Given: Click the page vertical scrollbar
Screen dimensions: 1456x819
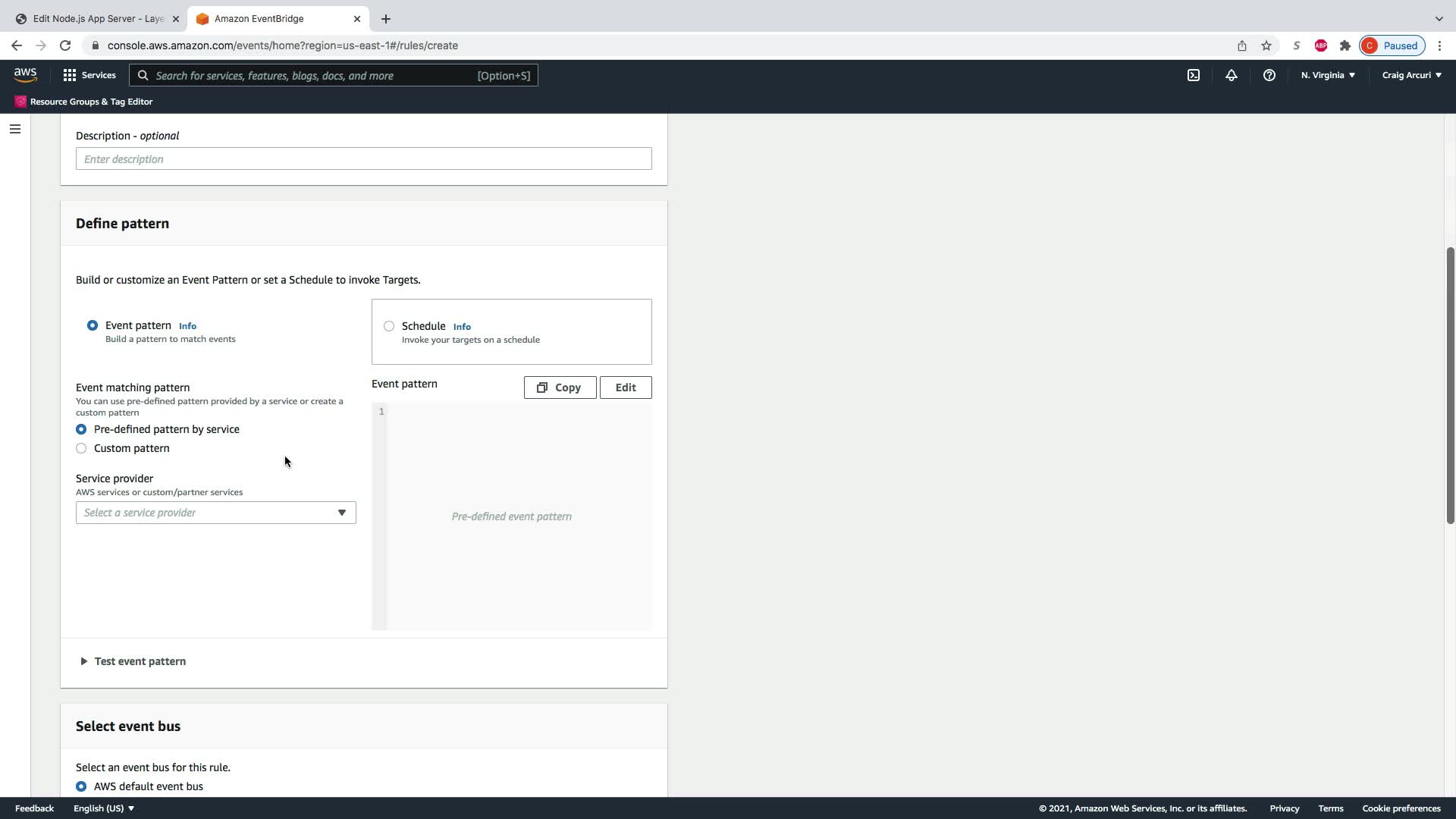Looking at the screenshot, I should point(1449,385).
